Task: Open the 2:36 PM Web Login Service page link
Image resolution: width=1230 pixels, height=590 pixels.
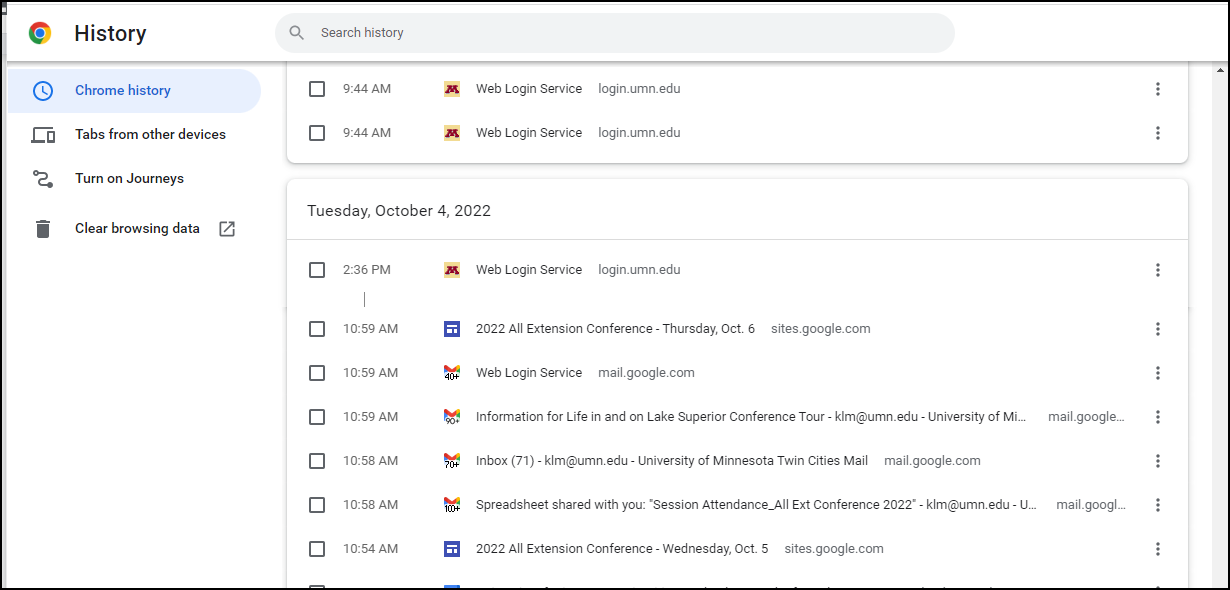Action: (x=529, y=270)
